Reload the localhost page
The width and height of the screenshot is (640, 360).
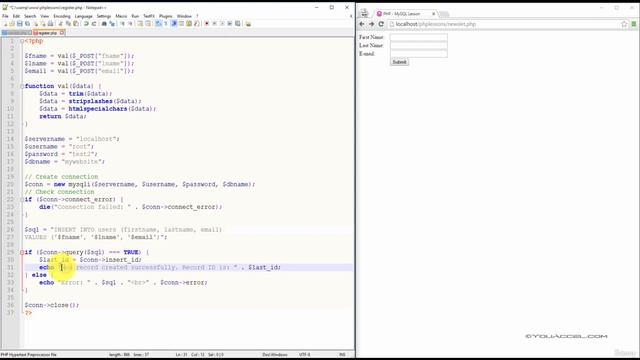381,24
